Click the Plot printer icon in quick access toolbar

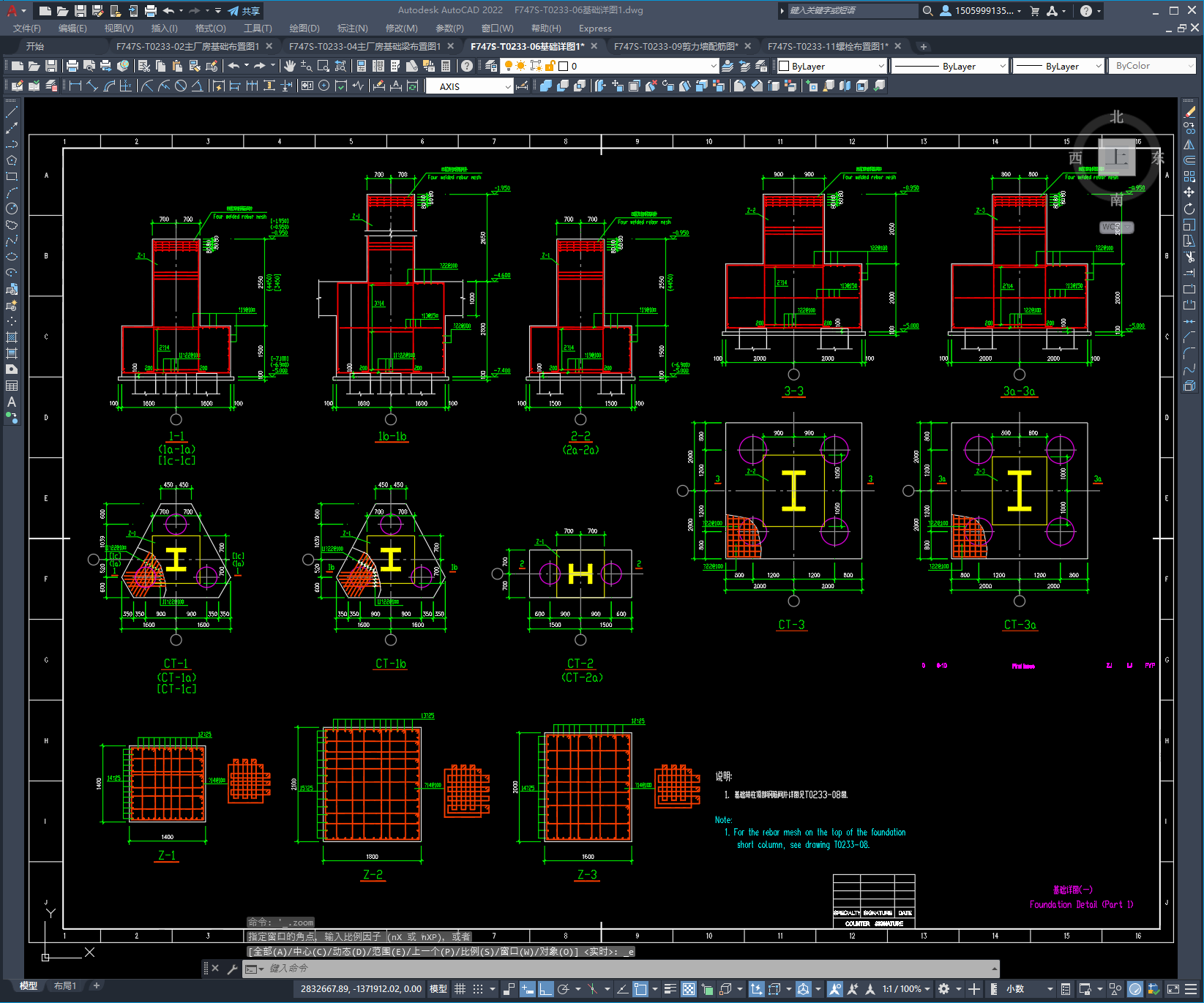[x=150, y=11]
